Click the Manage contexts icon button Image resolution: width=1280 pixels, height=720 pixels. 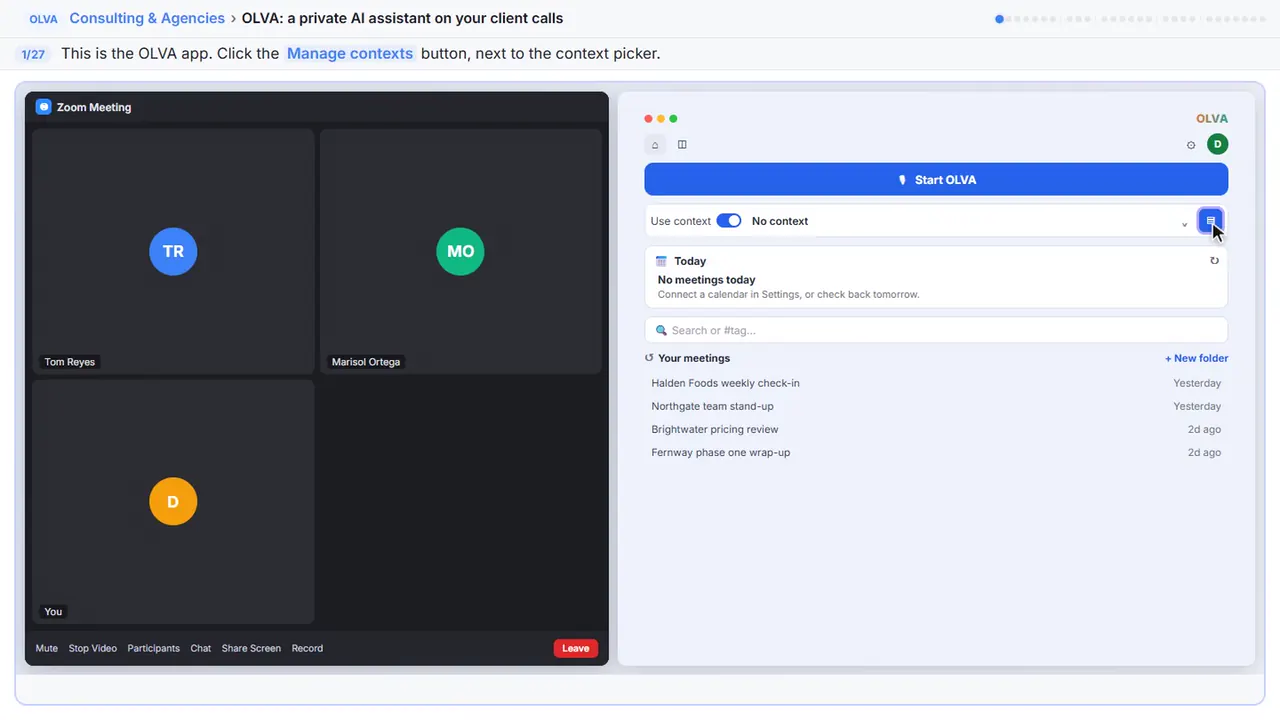coord(1210,221)
